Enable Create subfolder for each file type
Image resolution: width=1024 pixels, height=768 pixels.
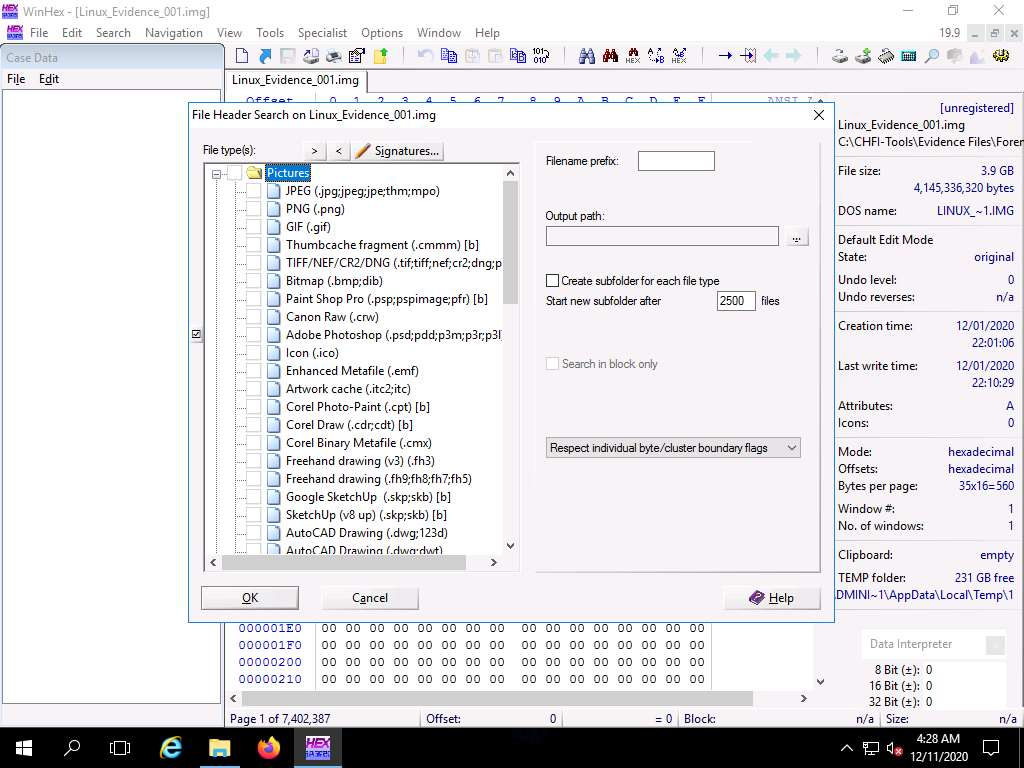[x=552, y=281]
